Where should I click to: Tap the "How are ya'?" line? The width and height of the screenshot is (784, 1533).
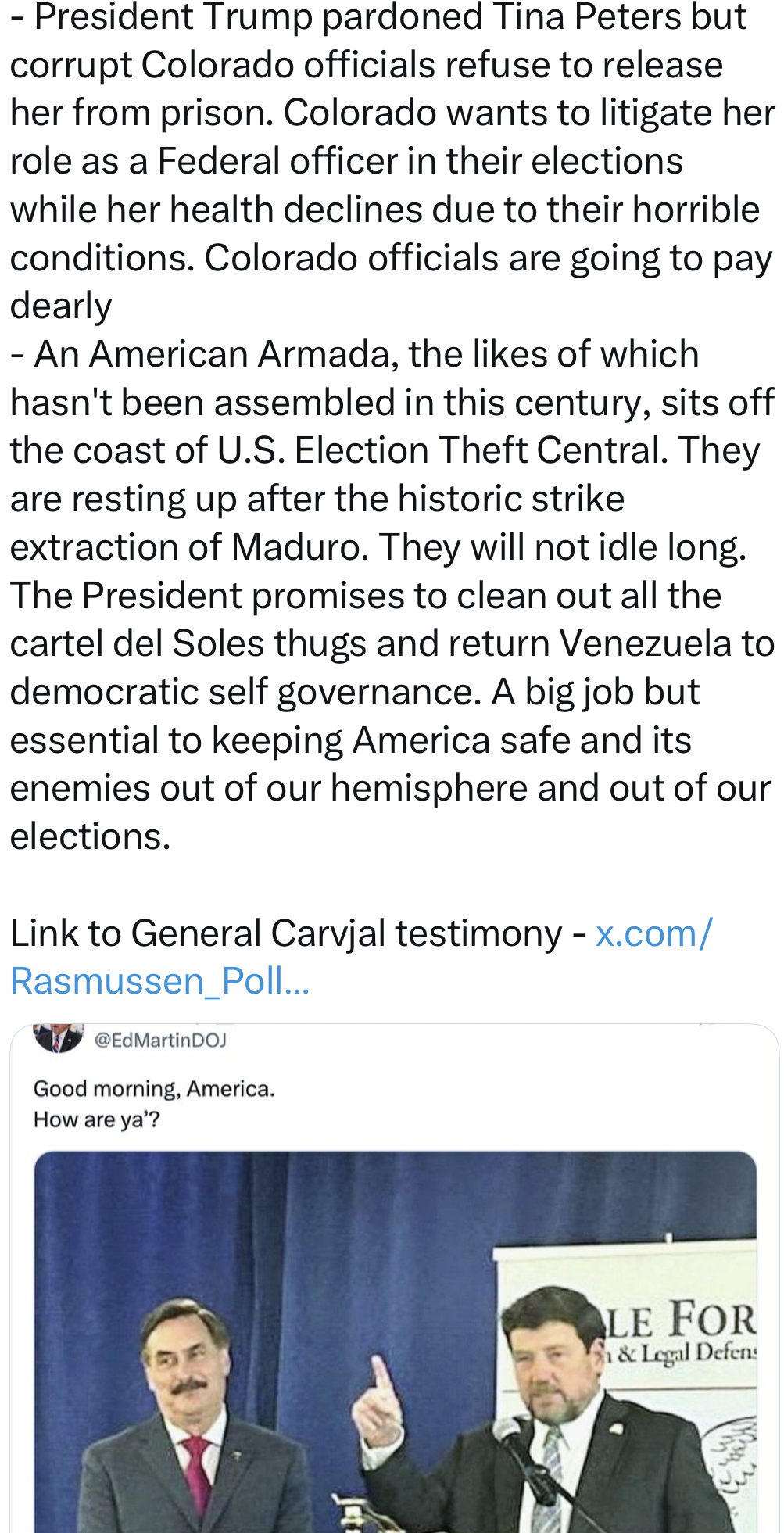pos(96,1120)
